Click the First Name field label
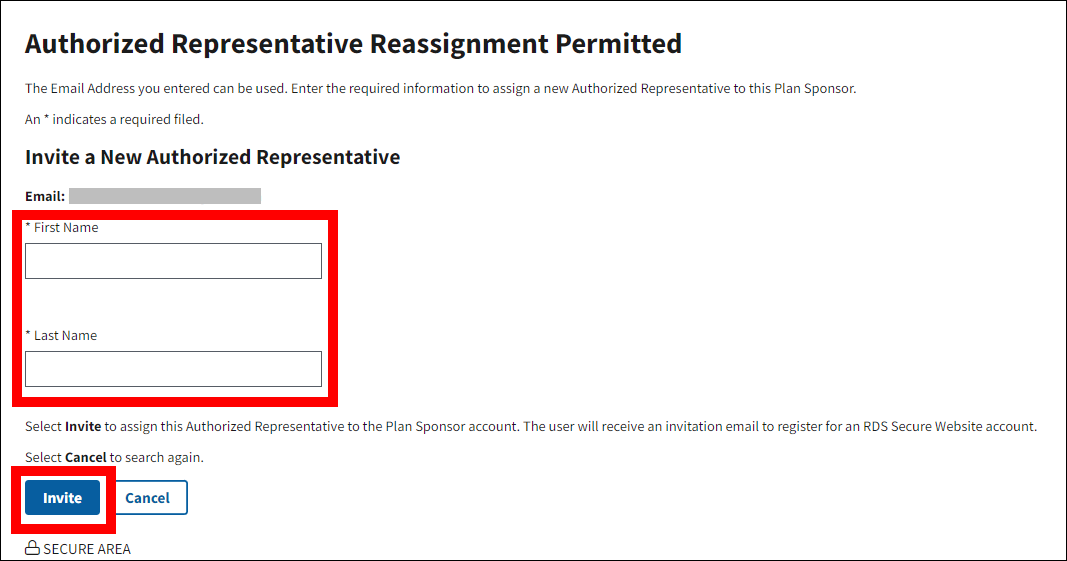The image size is (1067, 561). click(66, 228)
